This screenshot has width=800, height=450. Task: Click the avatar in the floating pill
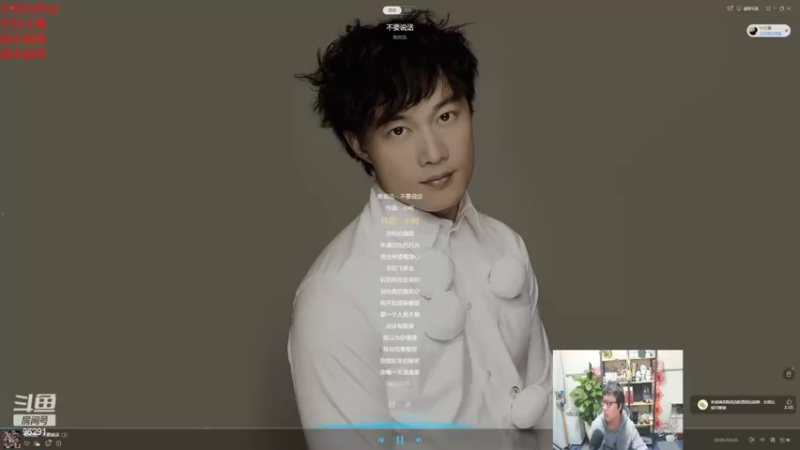click(x=753, y=31)
